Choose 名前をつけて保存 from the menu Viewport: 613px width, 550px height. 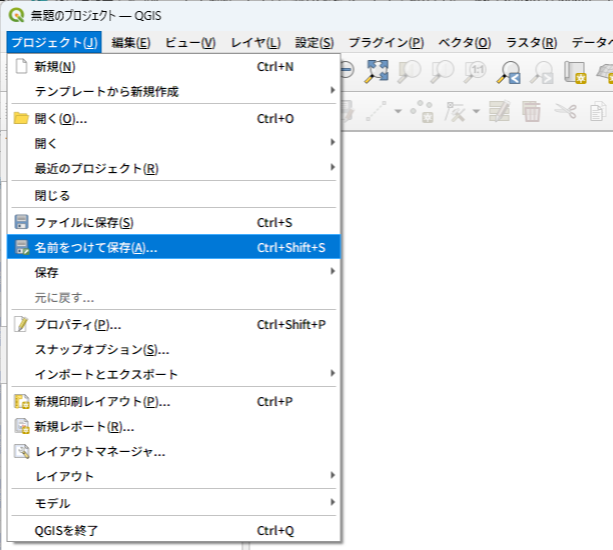[x=96, y=247]
